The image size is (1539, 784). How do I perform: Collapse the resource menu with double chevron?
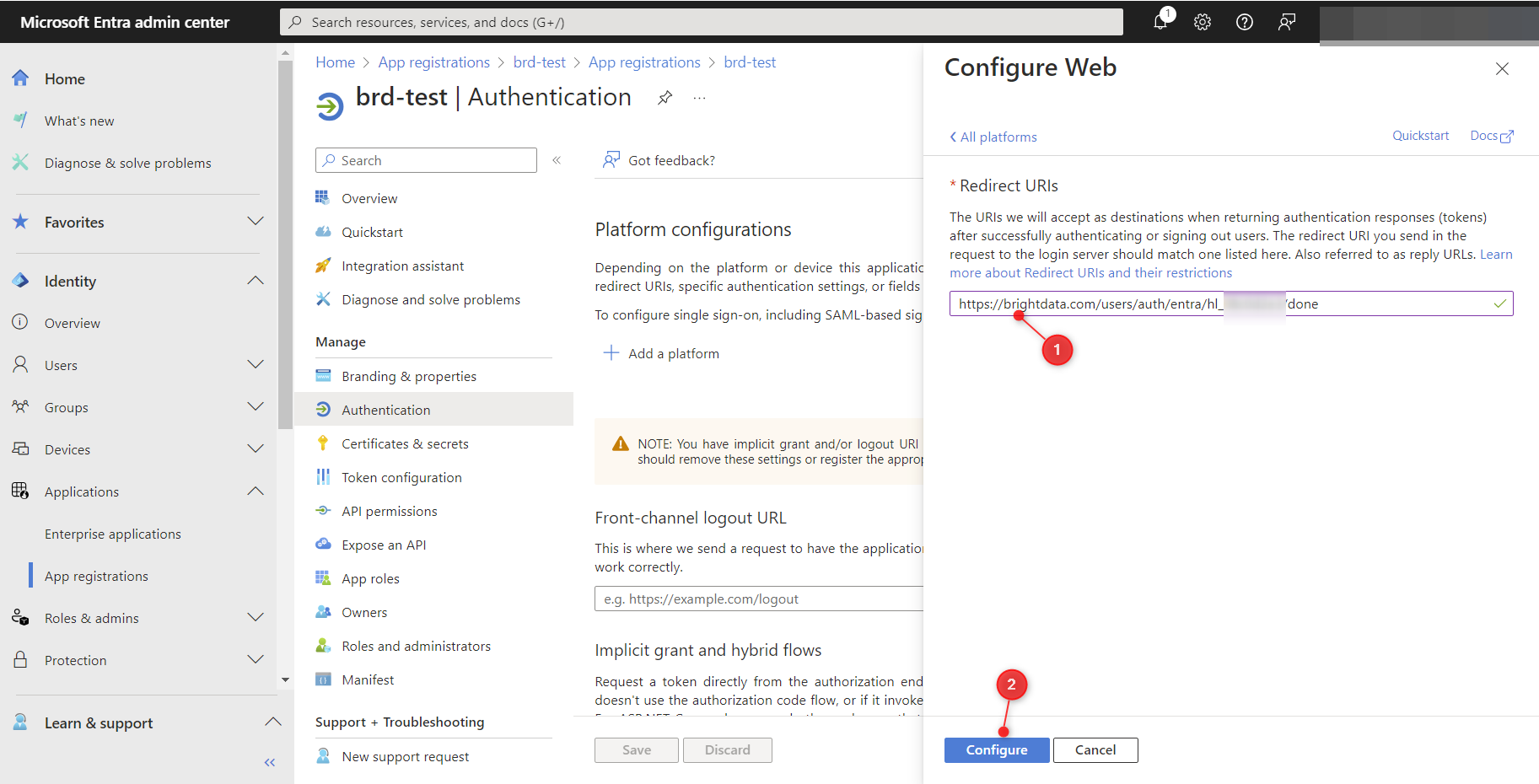[557, 160]
